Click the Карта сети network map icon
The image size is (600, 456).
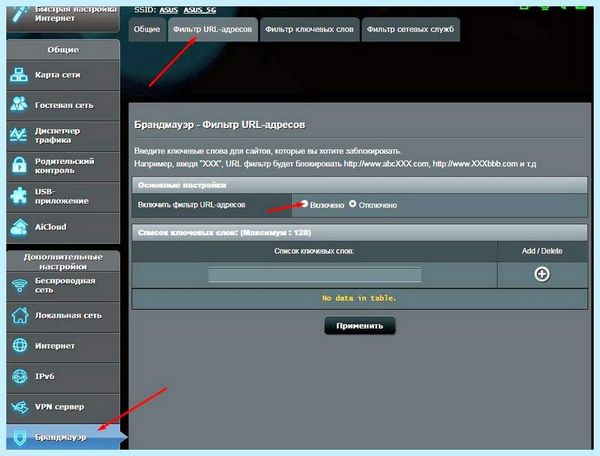coord(19,75)
